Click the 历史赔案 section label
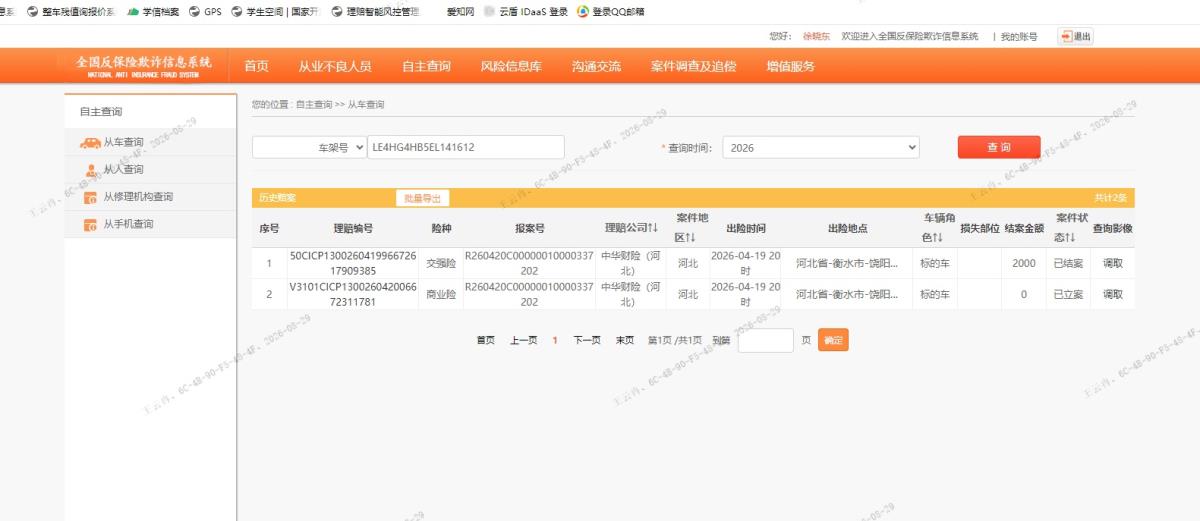Image resolution: width=1200 pixels, height=521 pixels. 277,198
